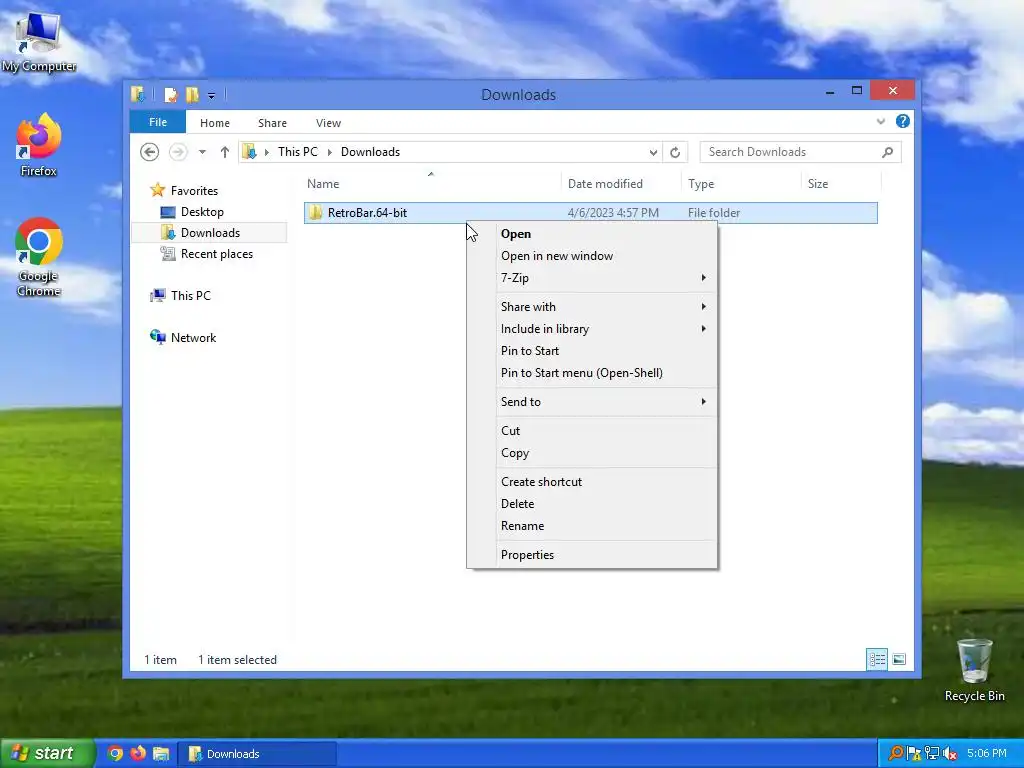1024x768 pixels.
Task: Select Network in navigation pane
Action: (193, 338)
